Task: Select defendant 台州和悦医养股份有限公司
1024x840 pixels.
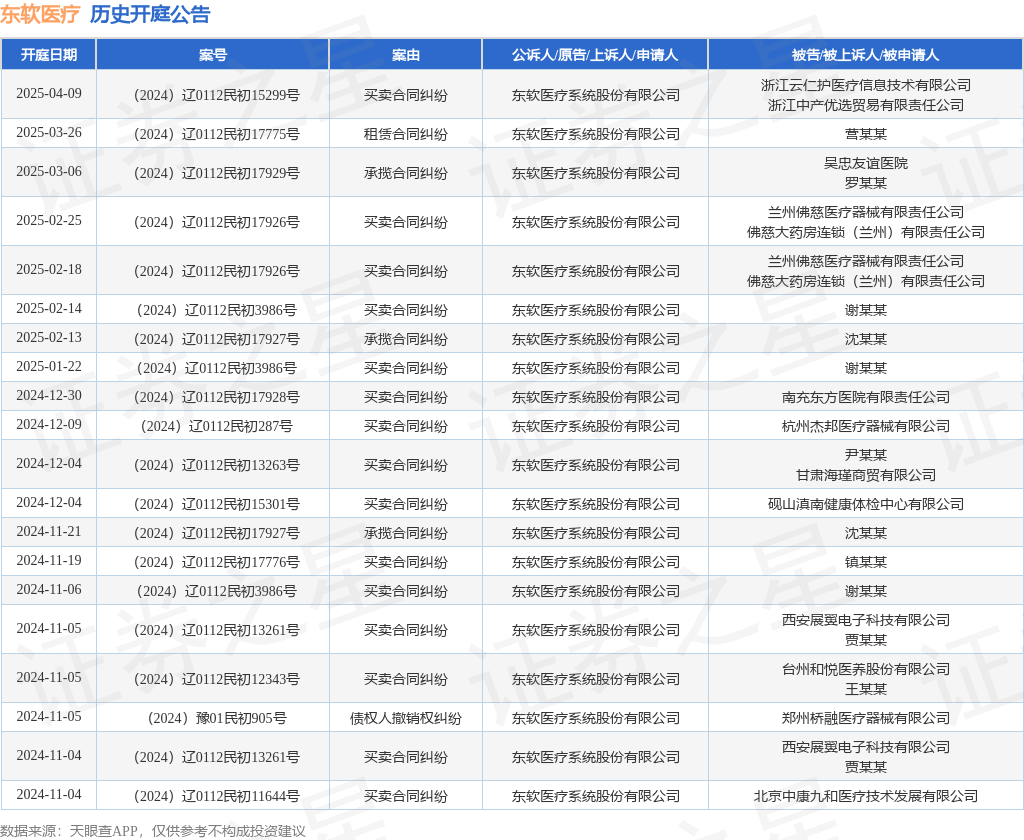Action: 865,670
